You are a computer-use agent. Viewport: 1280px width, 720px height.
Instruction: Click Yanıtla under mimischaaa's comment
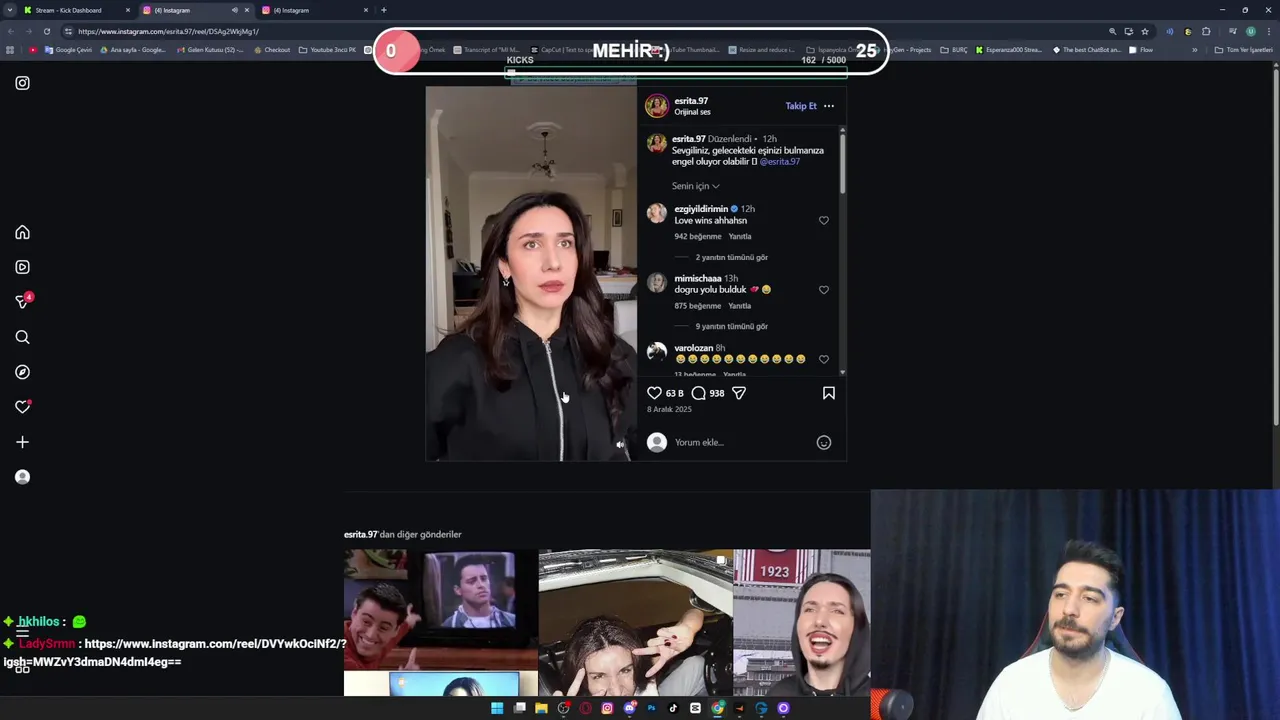pos(740,306)
